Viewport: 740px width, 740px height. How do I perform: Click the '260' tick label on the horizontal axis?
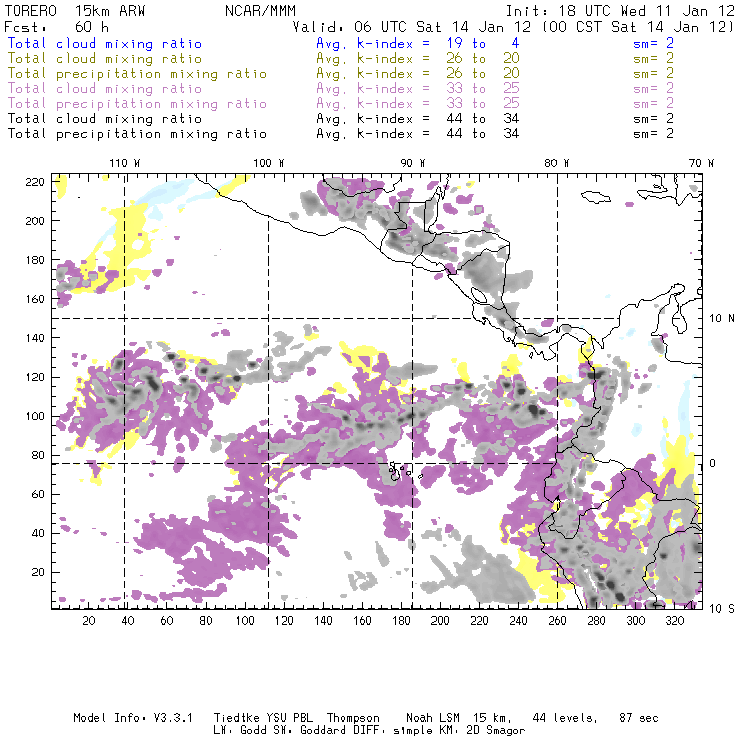557,621
